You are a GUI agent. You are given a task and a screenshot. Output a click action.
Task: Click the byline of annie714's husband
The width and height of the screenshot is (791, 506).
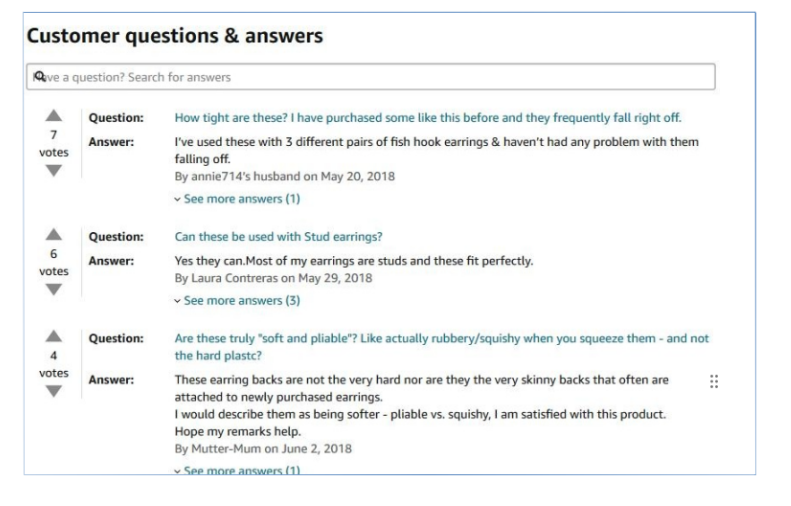tap(284, 176)
